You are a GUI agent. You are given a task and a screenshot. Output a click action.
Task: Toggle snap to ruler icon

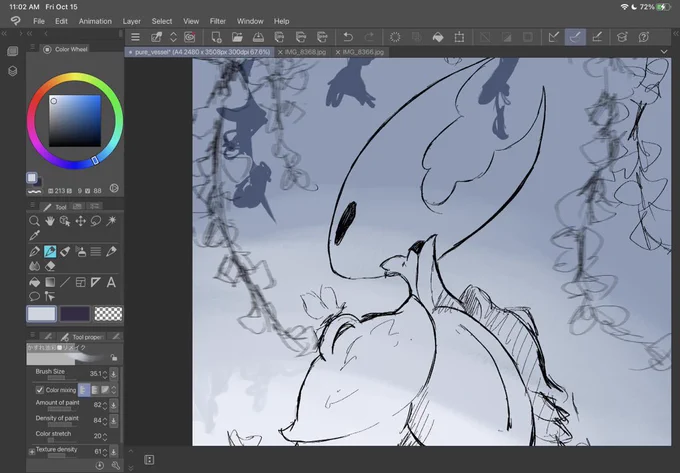pyautogui.click(x=554, y=37)
